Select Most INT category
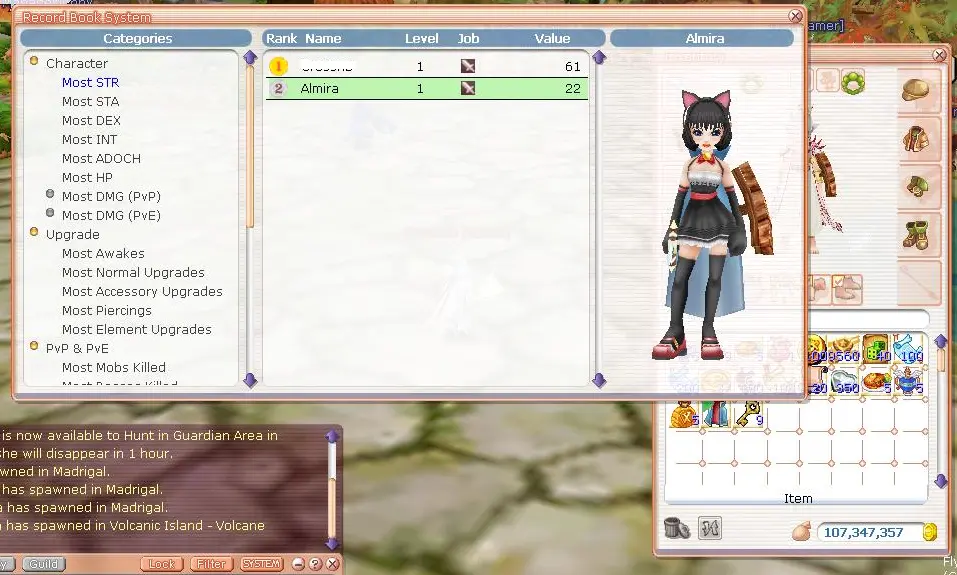This screenshot has height=575, width=957. point(89,139)
